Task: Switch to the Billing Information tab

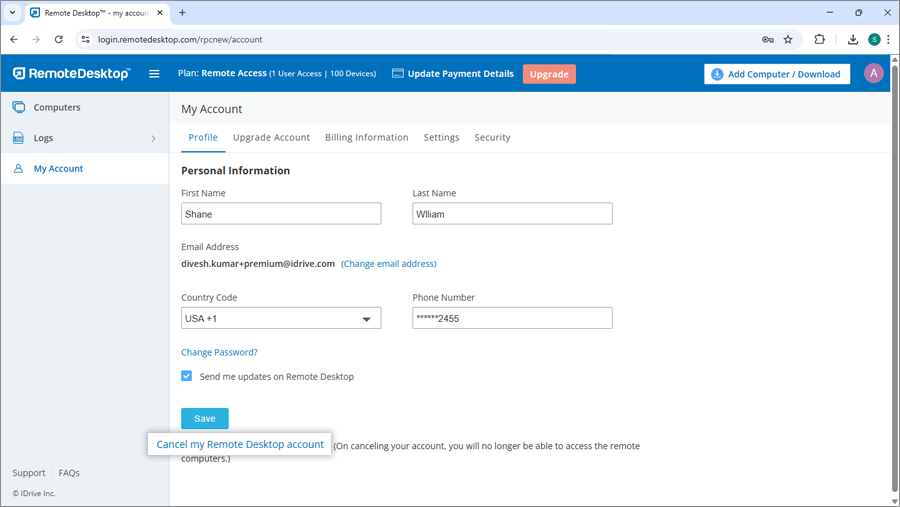Action: [x=366, y=137]
